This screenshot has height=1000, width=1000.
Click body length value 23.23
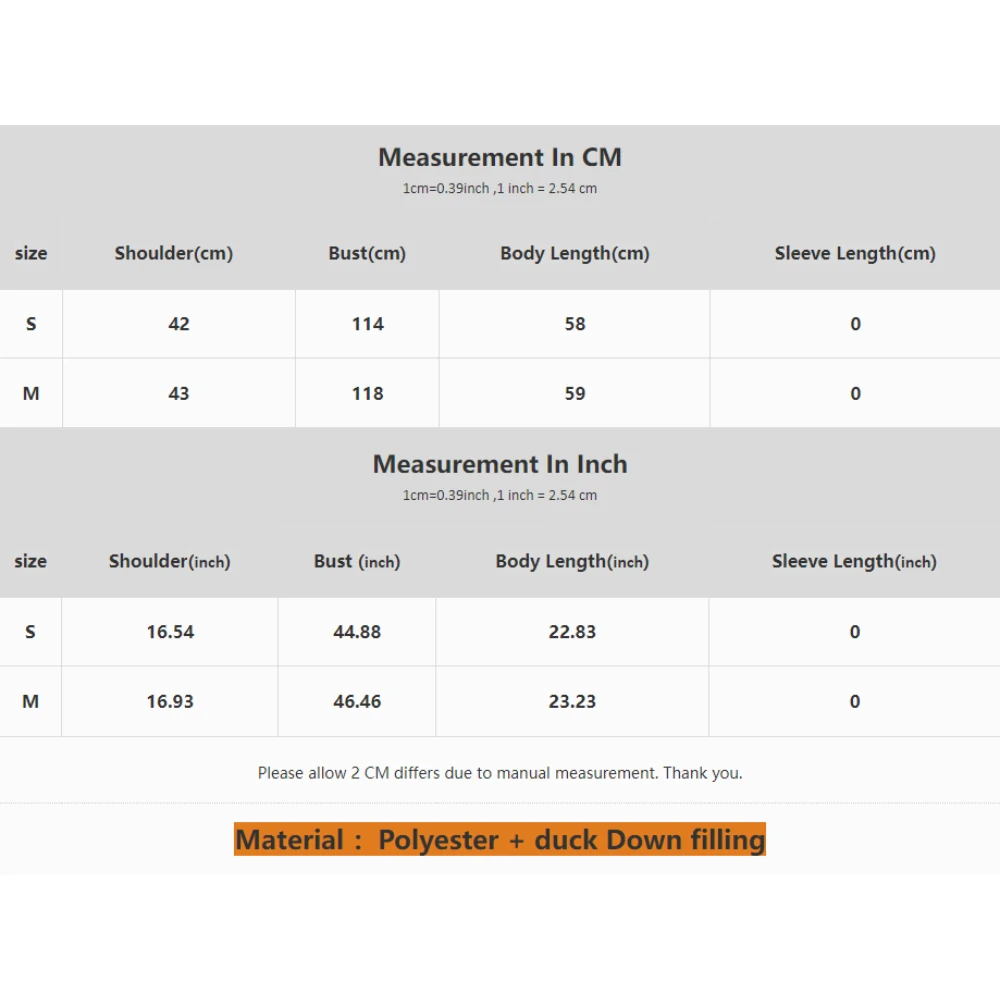pyautogui.click(x=572, y=702)
